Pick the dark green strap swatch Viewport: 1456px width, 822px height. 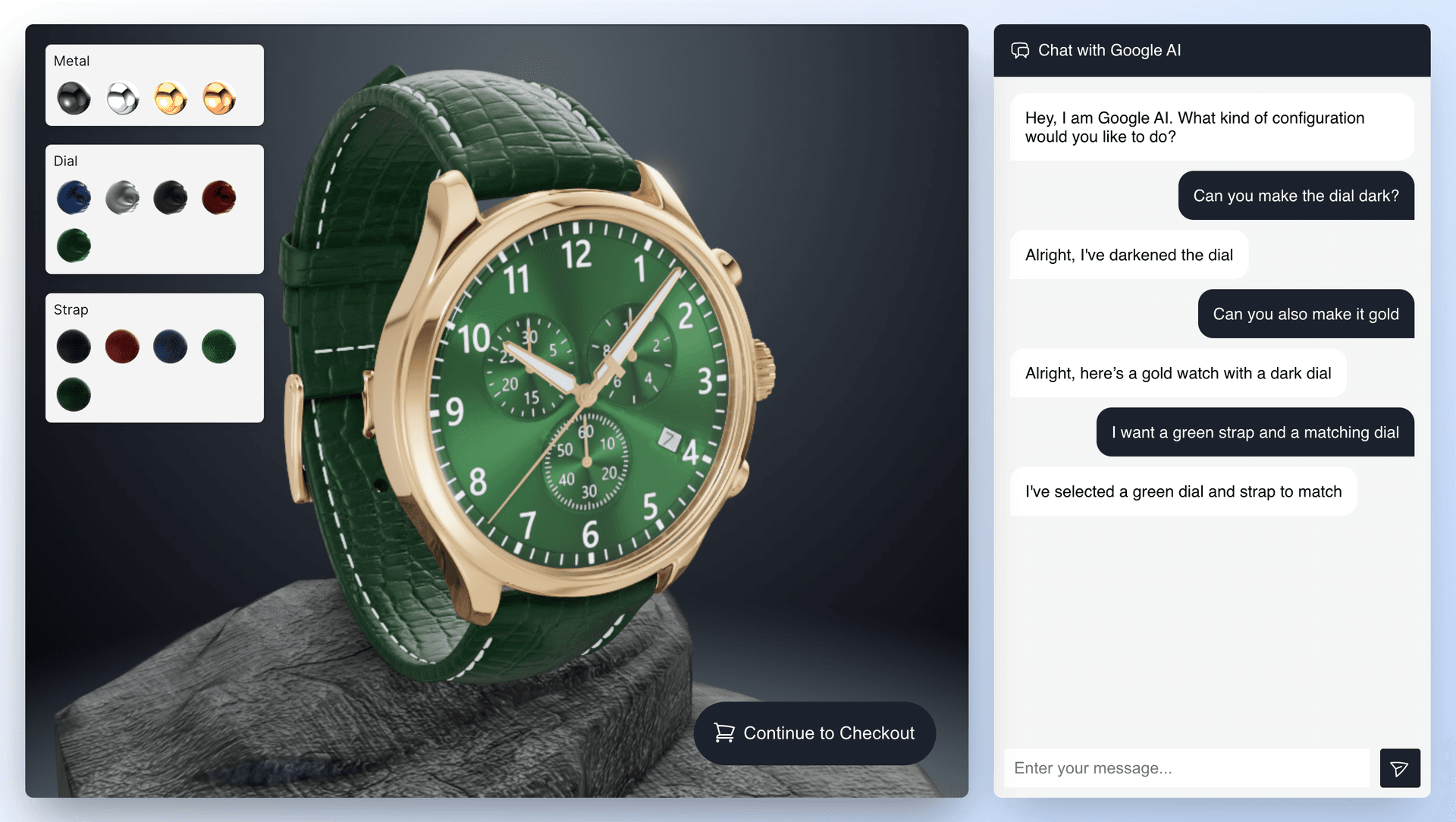[x=74, y=394]
